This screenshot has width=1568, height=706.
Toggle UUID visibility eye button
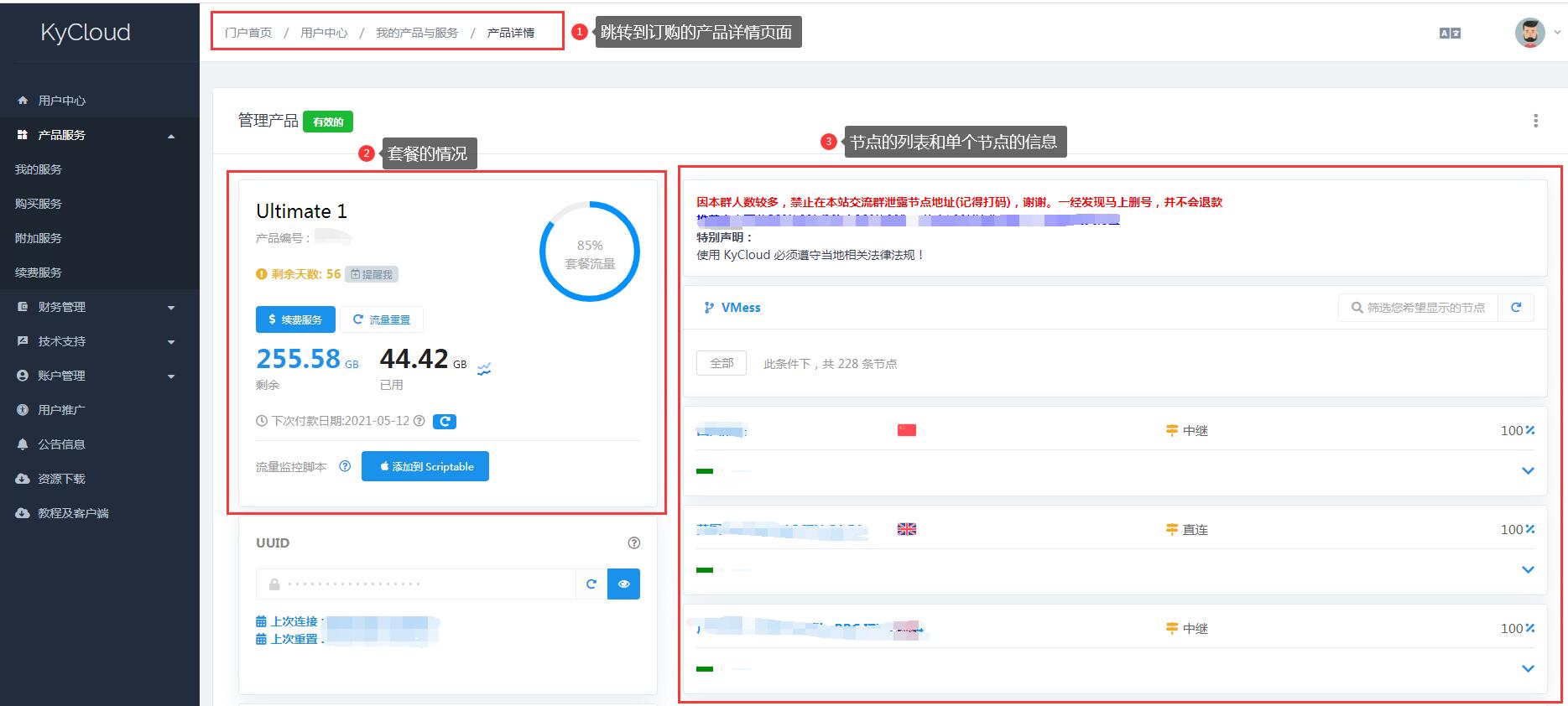(x=623, y=584)
